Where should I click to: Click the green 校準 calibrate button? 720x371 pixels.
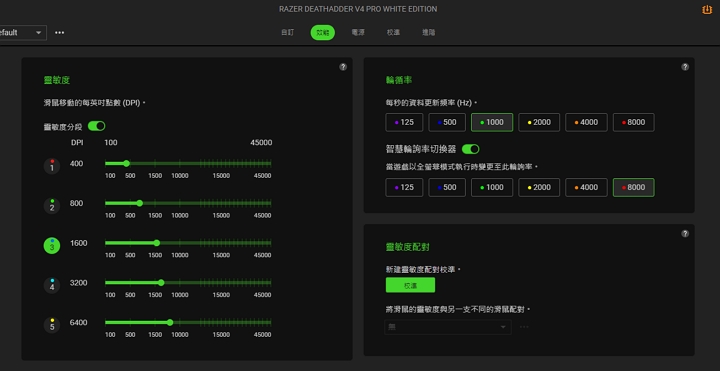point(410,285)
